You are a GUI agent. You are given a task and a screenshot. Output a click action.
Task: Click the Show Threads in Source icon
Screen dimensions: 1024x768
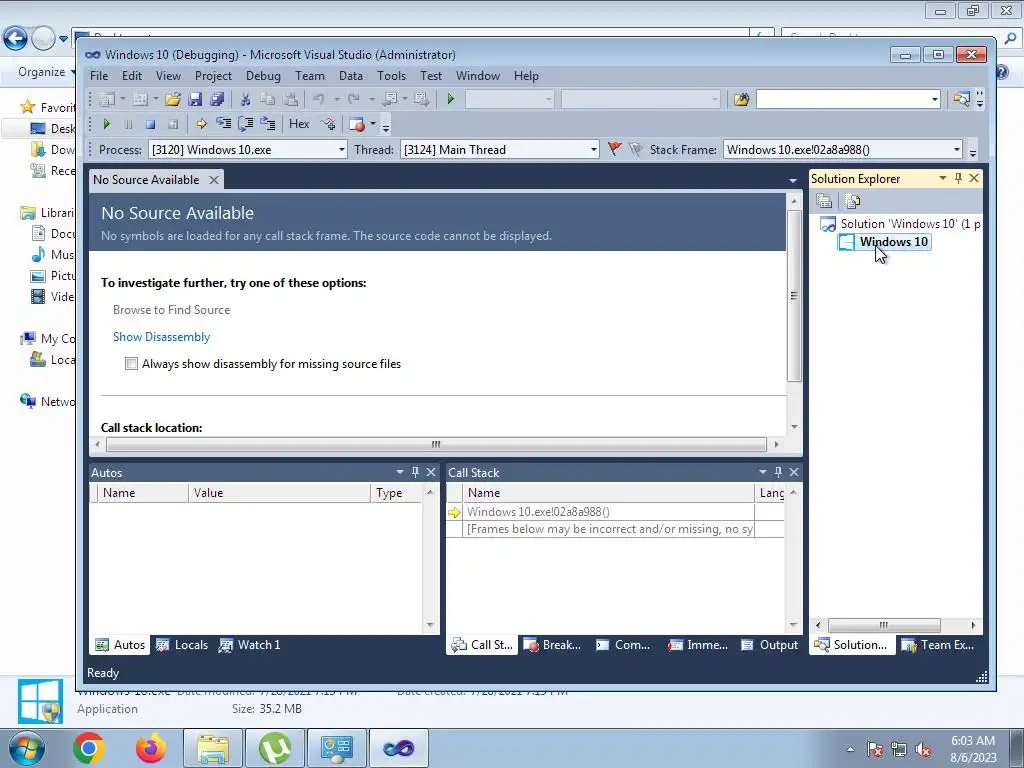(x=328, y=123)
